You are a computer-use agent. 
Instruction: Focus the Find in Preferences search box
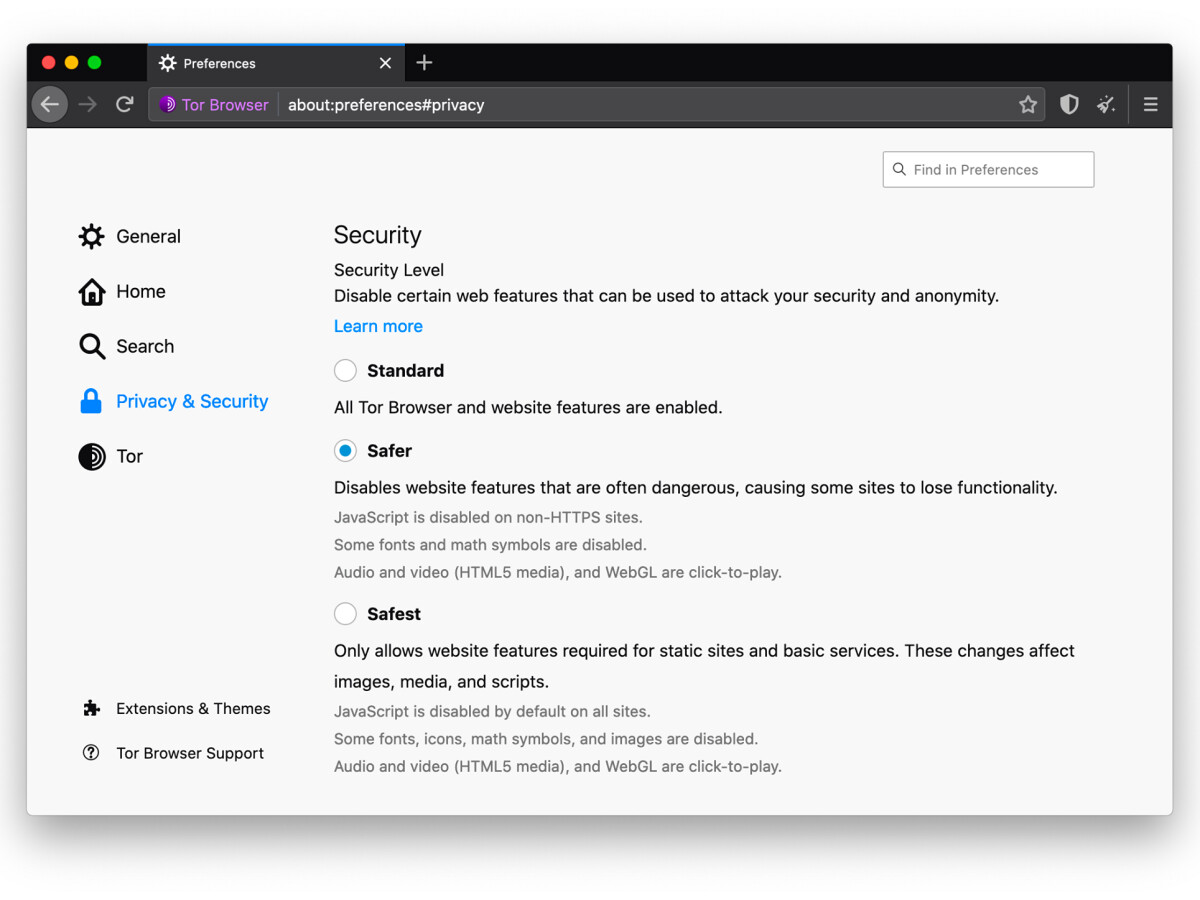(x=988, y=170)
